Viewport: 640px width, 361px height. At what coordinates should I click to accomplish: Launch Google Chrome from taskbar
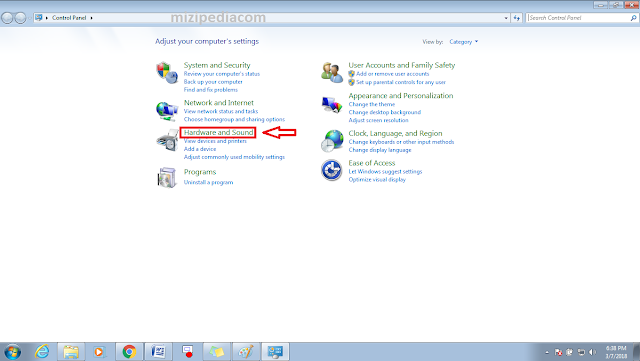[129, 352]
